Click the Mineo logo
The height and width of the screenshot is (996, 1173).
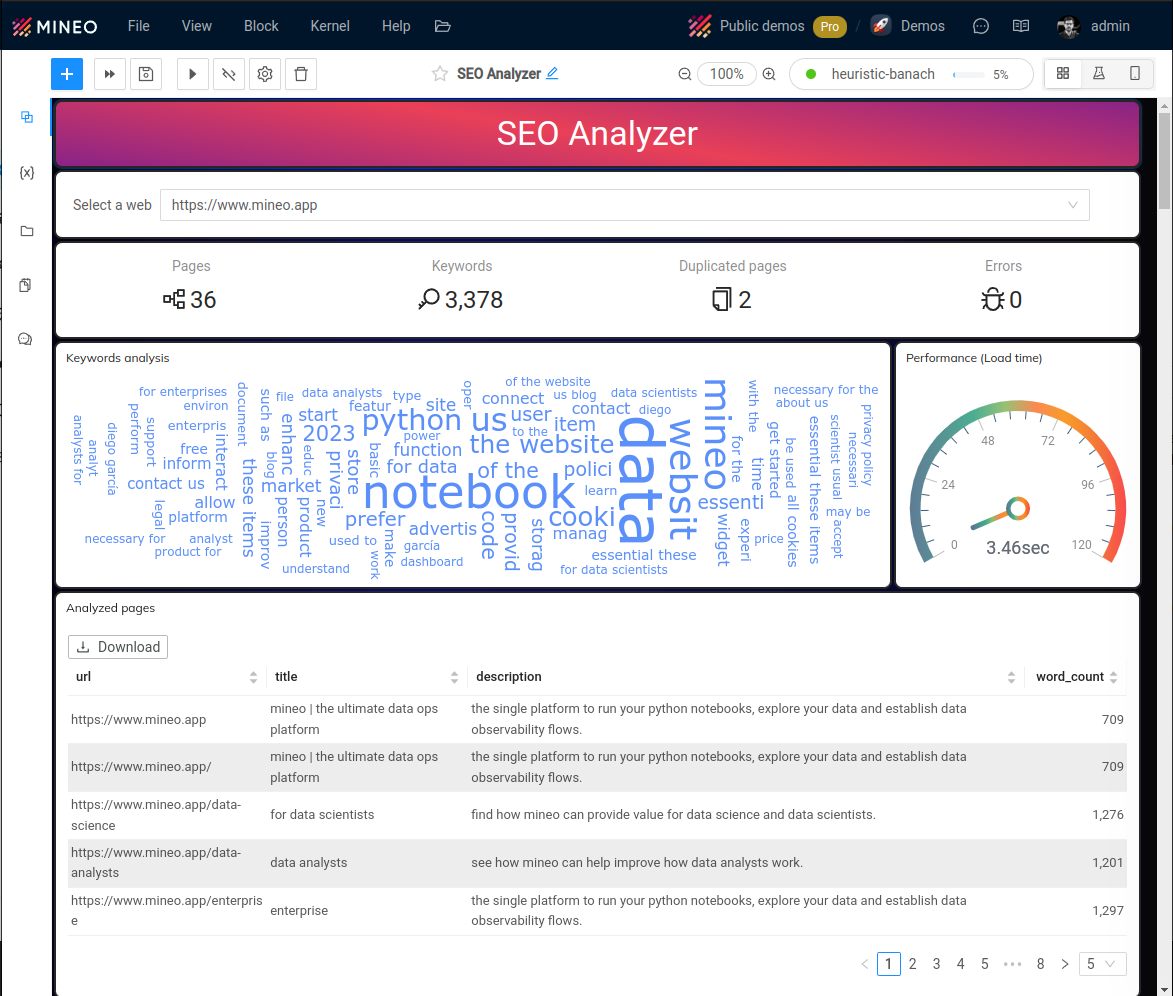click(x=55, y=27)
